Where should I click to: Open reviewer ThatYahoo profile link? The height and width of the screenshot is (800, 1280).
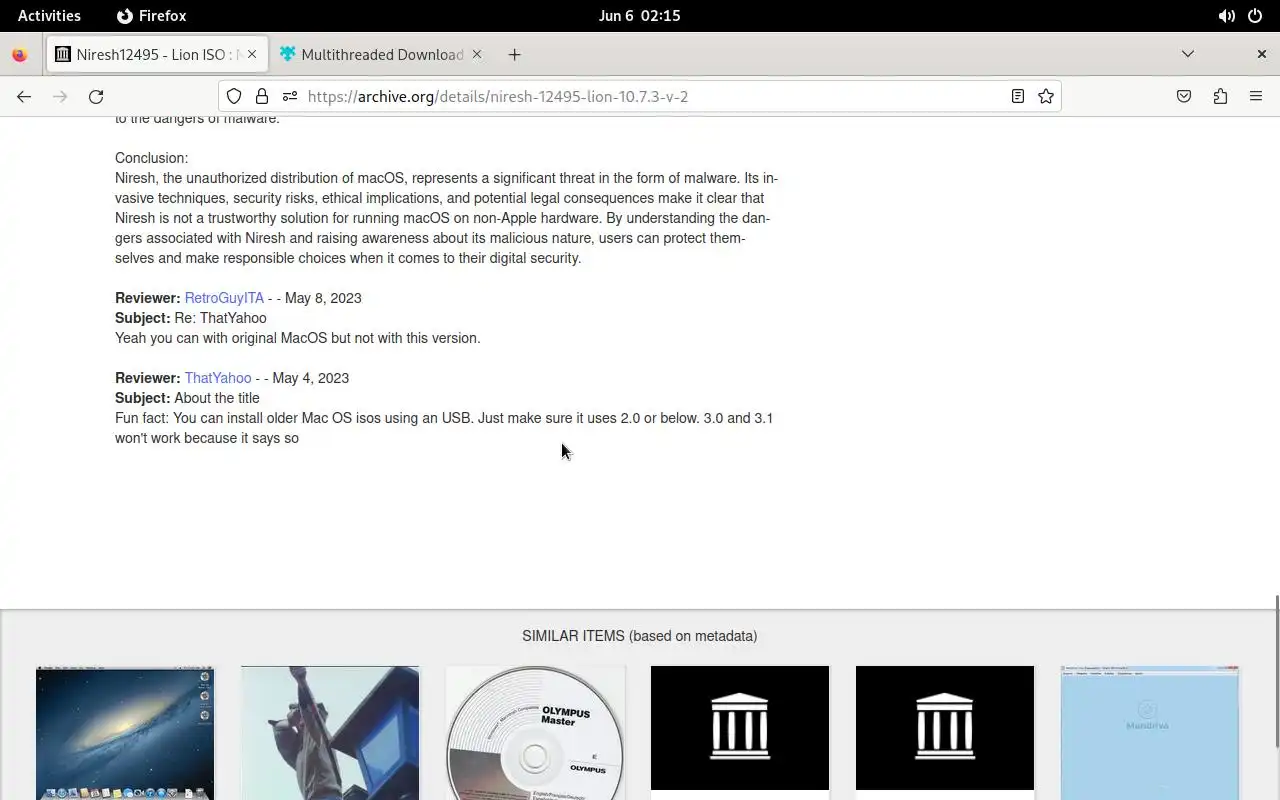tap(218, 378)
